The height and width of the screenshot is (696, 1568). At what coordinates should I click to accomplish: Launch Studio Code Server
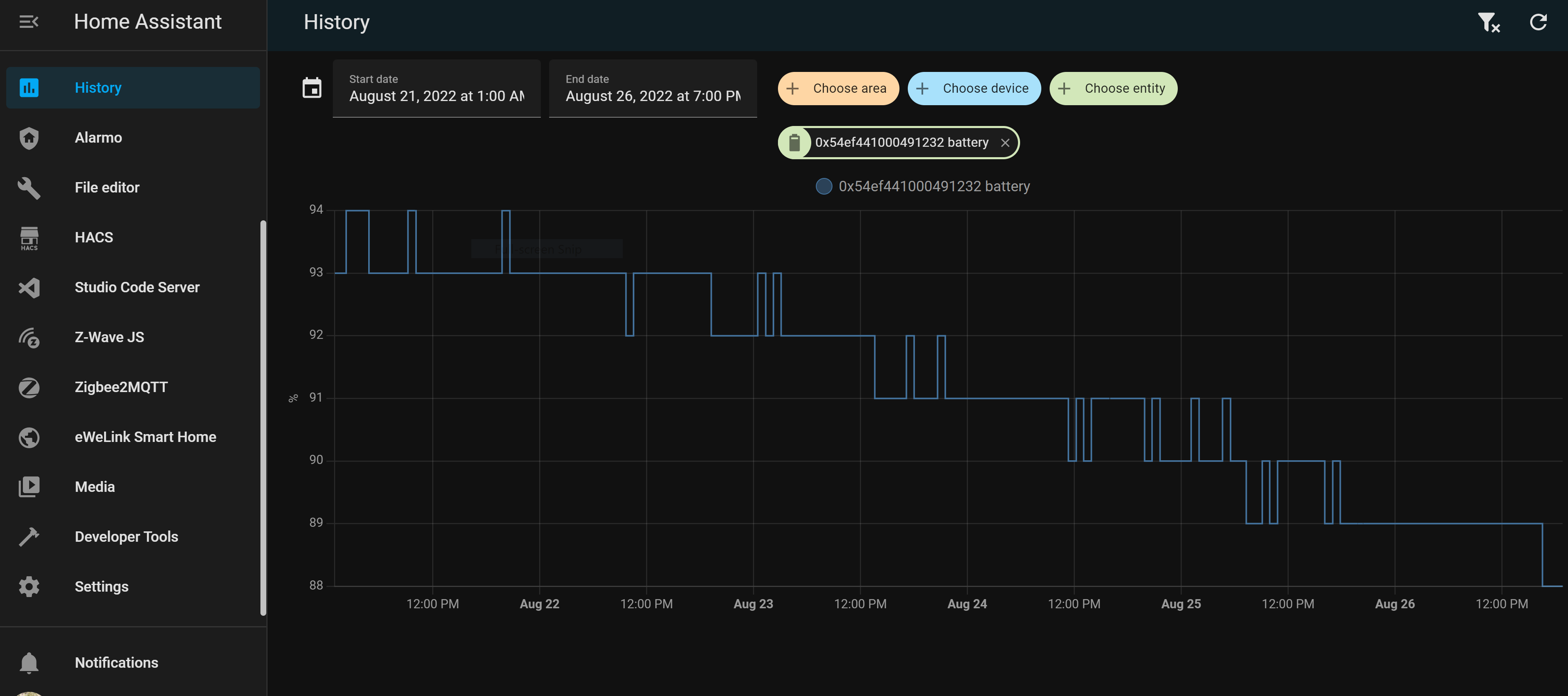tap(136, 287)
